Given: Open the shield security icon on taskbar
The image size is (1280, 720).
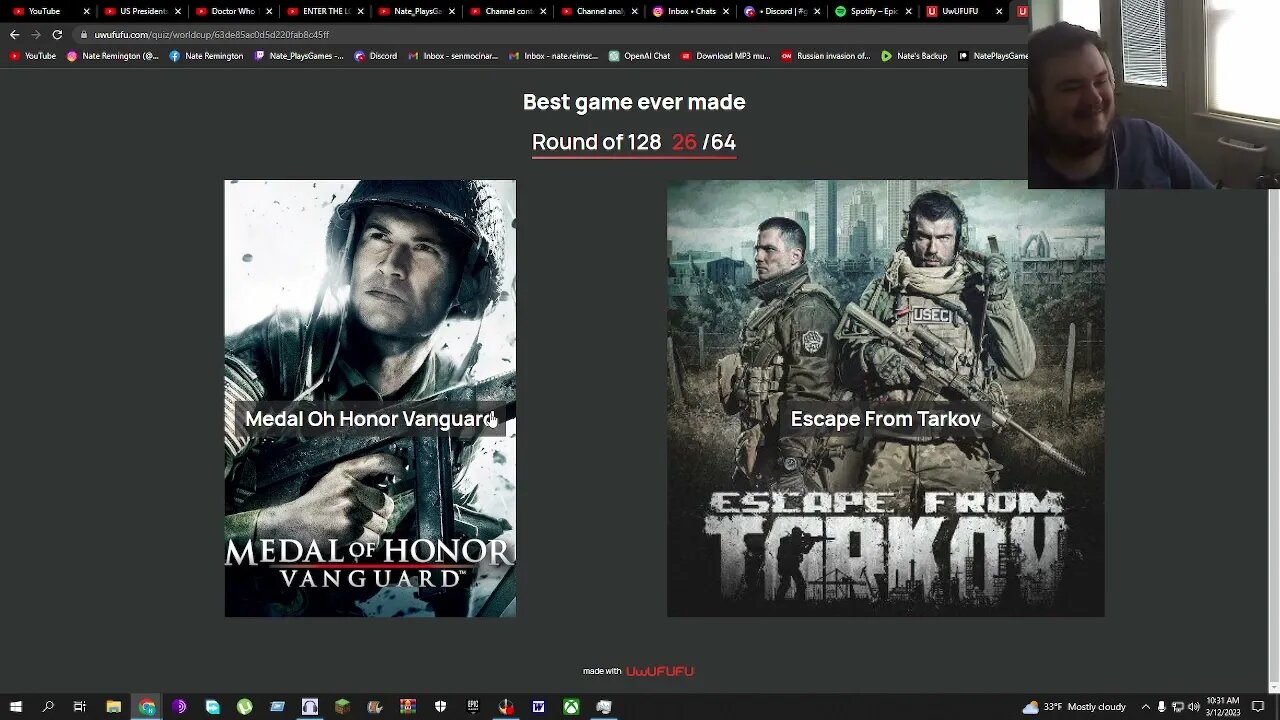Looking at the screenshot, I should click(440, 707).
